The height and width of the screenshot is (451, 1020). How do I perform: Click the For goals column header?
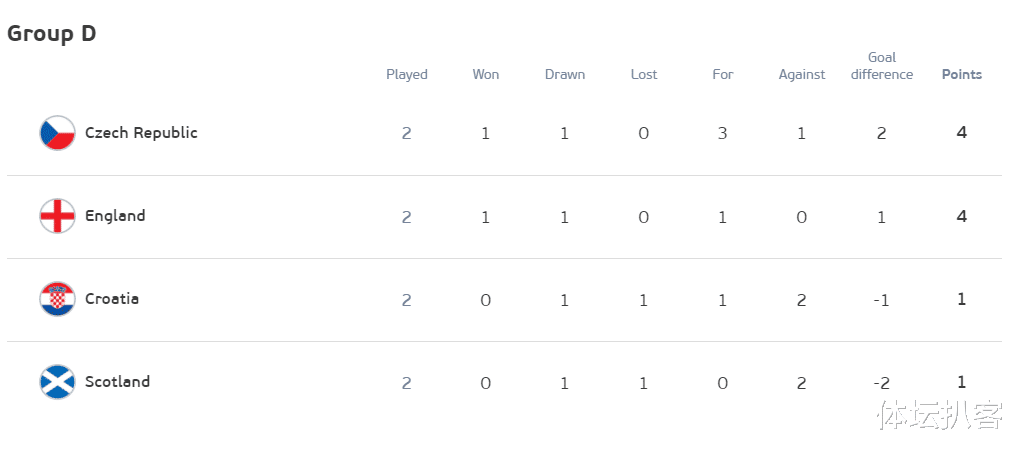(x=723, y=75)
